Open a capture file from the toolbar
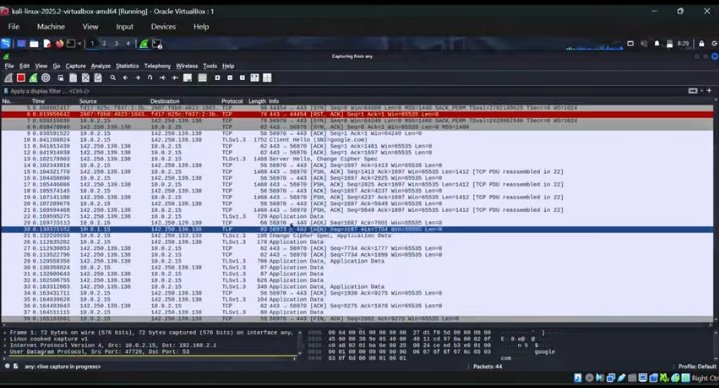This screenshot has width=719, height=388. [x=61, y=78]
